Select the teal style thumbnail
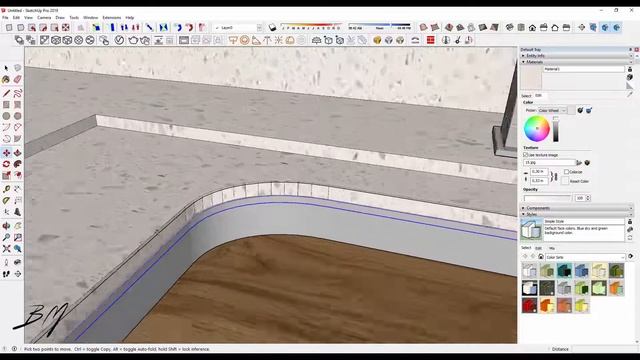 coord(564,270)
